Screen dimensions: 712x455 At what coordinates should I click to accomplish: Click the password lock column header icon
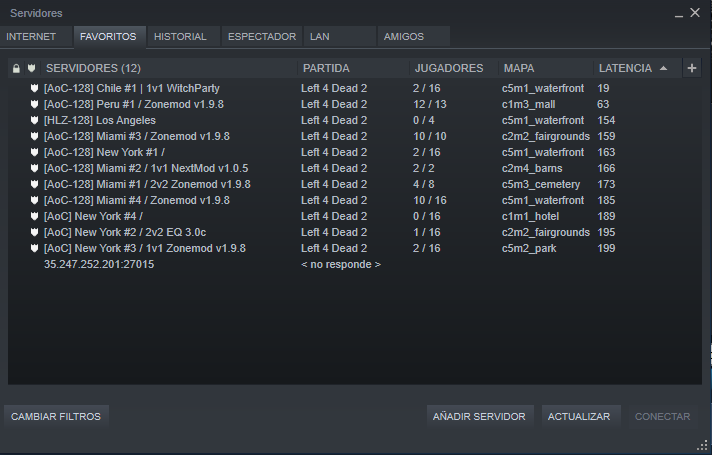(16, 69)
